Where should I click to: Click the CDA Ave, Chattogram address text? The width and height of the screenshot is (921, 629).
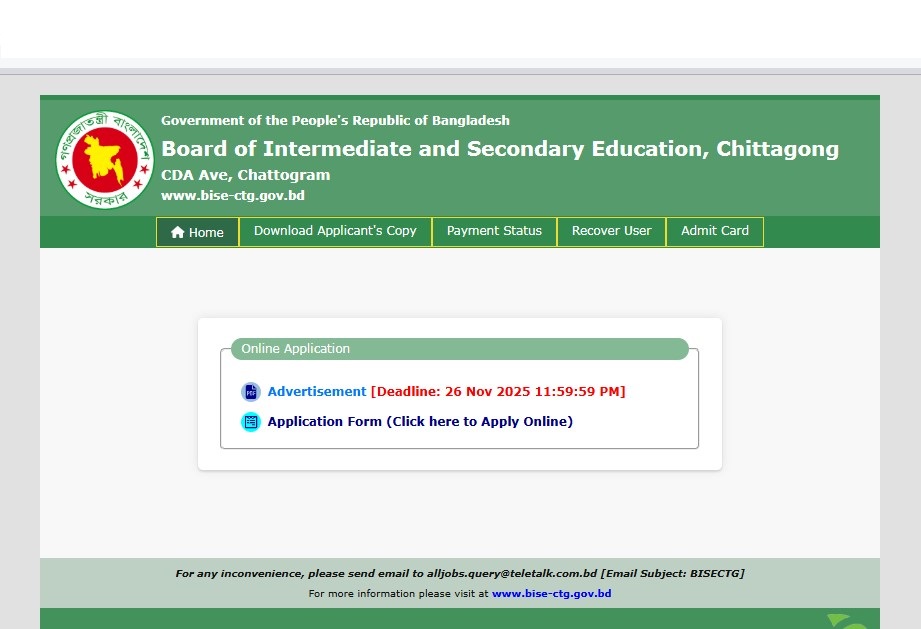245,175
